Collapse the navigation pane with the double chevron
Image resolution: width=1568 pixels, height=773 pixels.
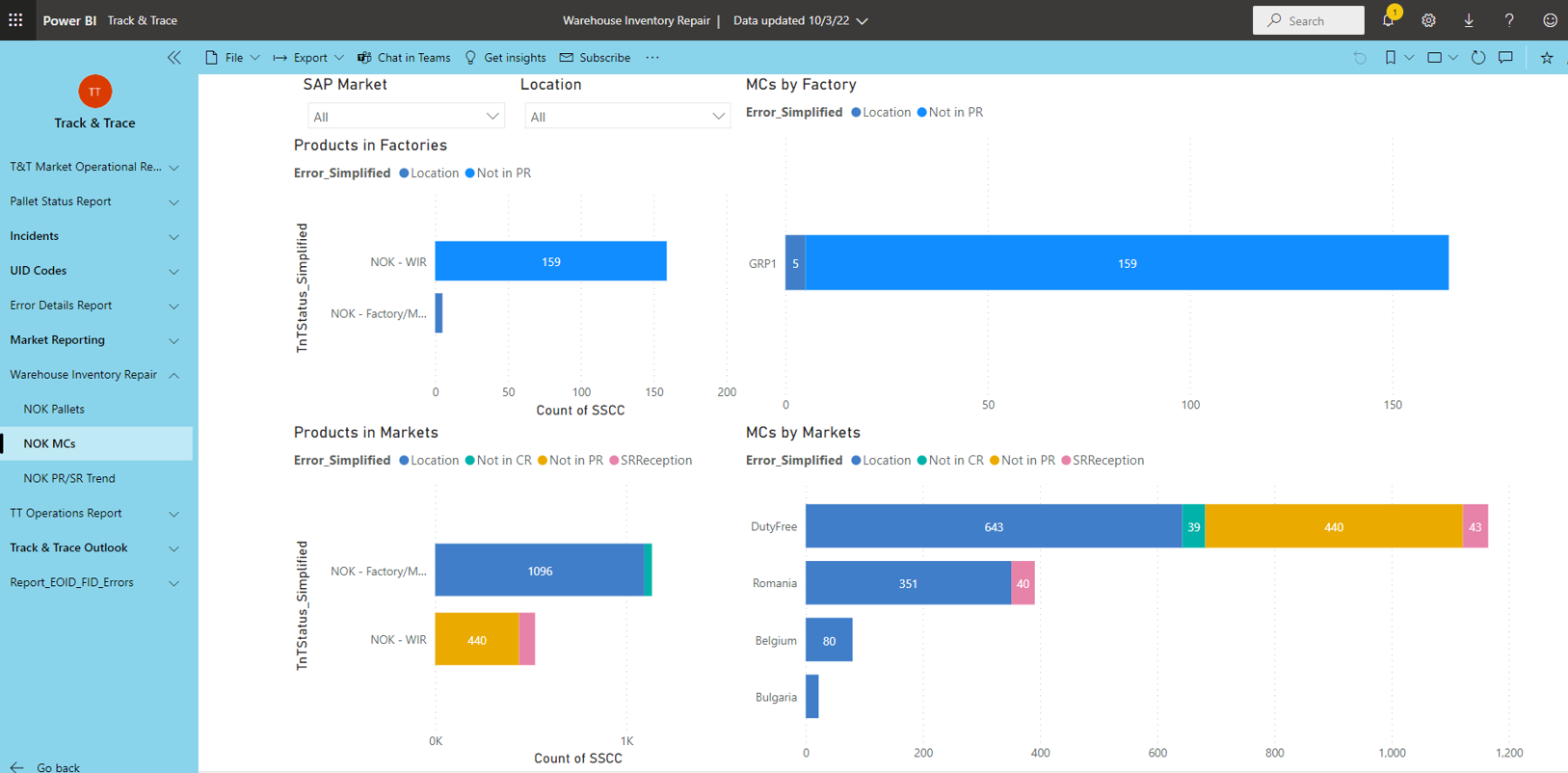[174, 58]
